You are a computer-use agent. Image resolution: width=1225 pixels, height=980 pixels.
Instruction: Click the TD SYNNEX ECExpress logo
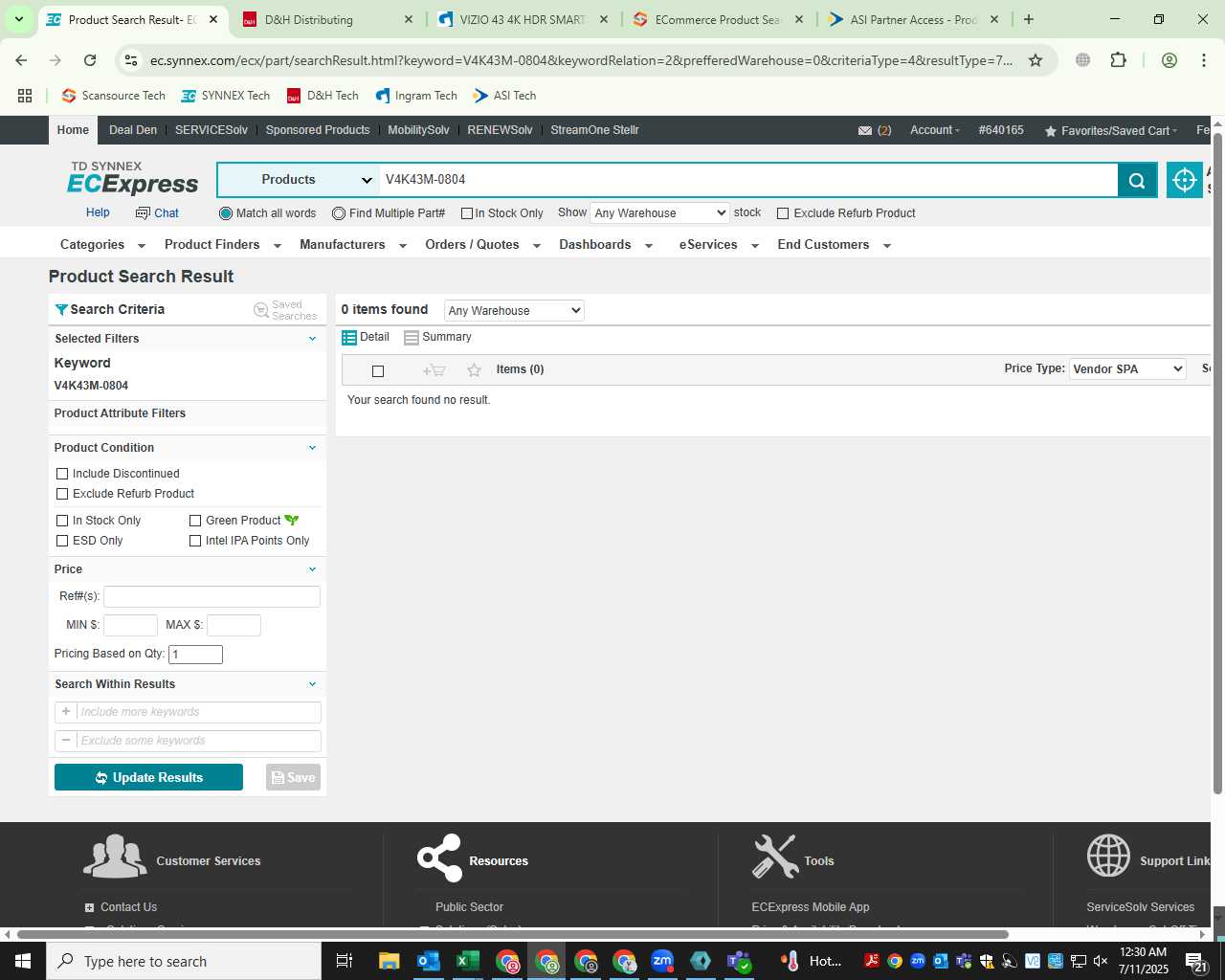click(132, 178)
